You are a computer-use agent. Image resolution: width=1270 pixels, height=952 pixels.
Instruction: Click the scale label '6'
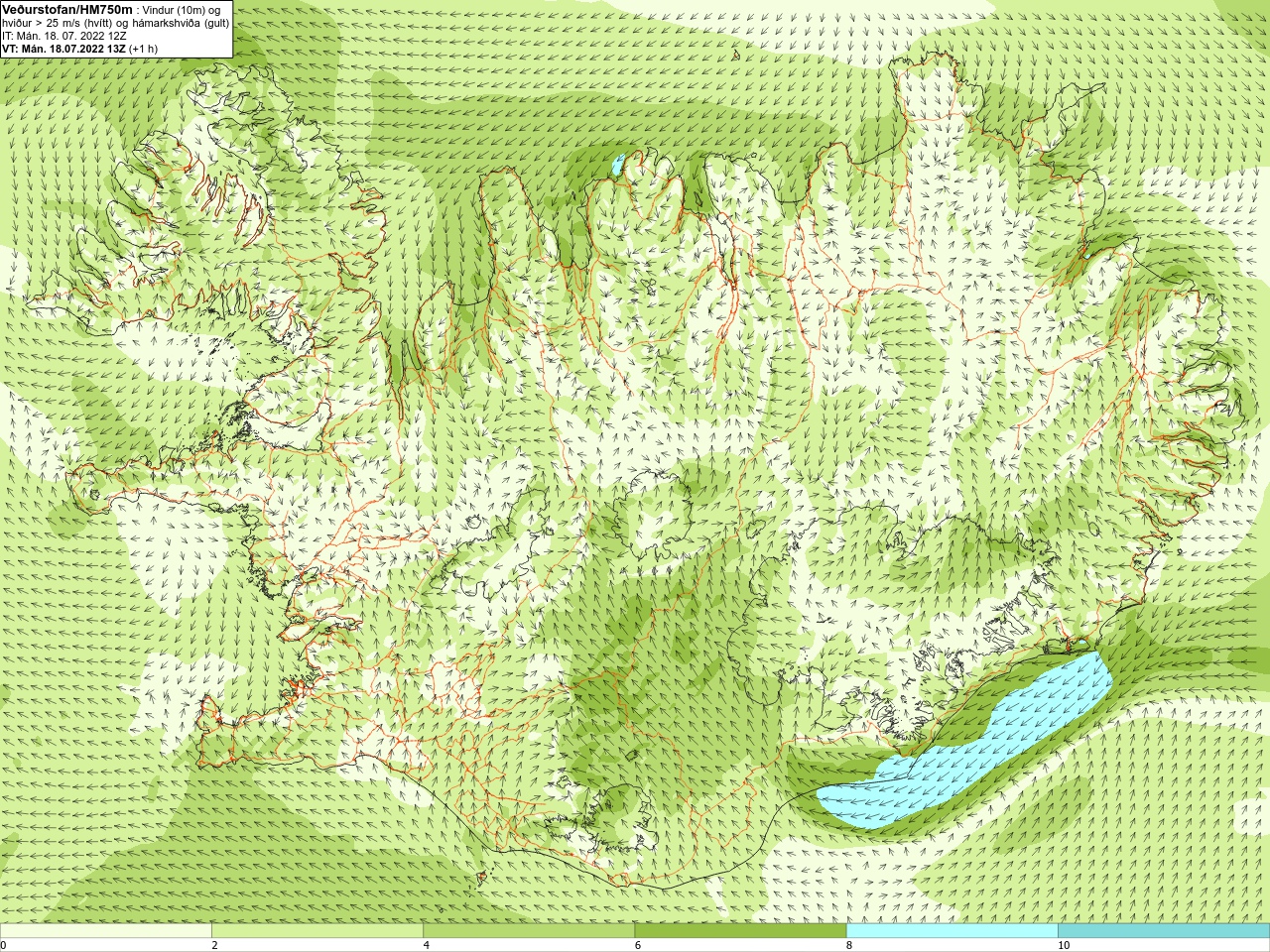tap(637, 945)
